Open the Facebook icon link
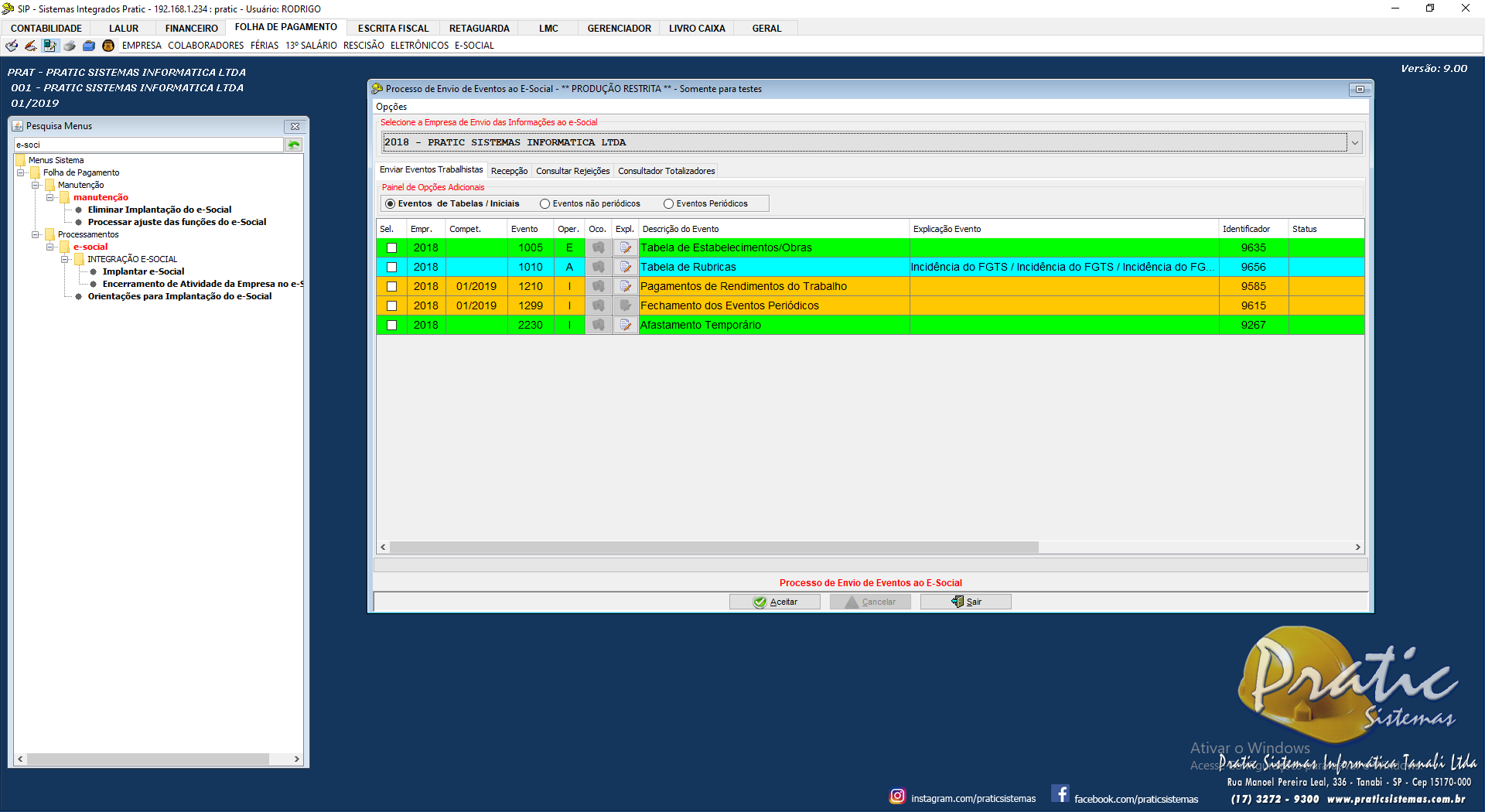1485x812 pixels. click(1060, 794)
